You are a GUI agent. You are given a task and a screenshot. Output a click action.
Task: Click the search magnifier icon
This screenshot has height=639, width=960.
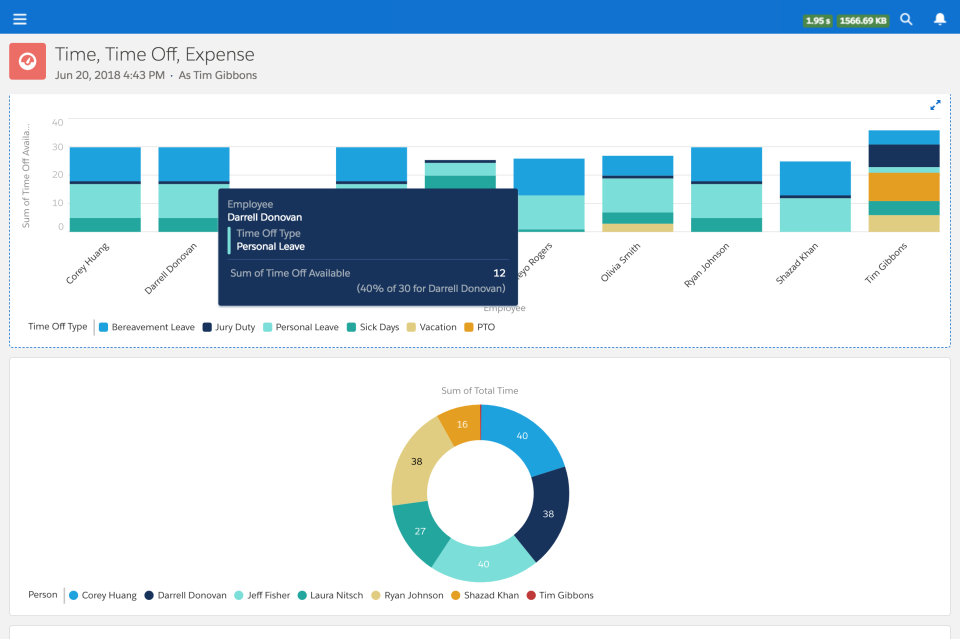[906, 18]
